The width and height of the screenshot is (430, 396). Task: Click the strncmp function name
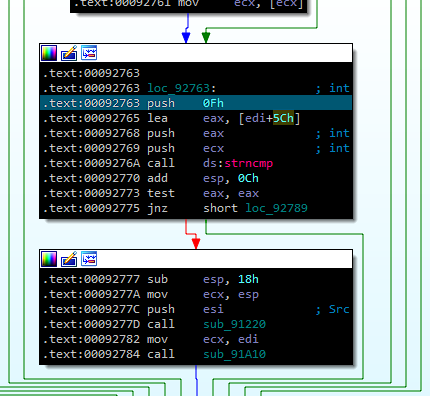tap(249, 163)
